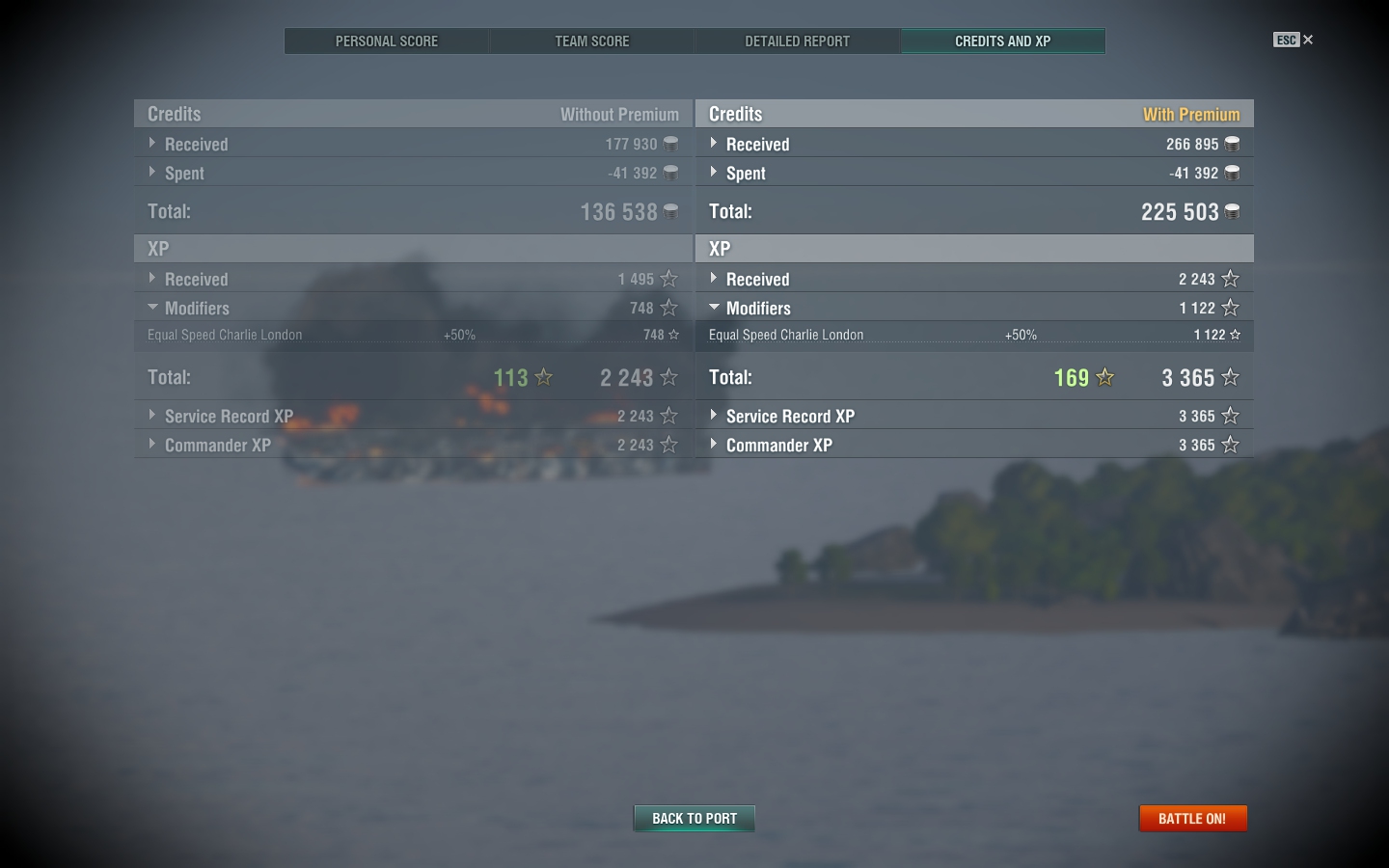Open the Team Score tab
This screenshot has width=1389, height=868.
click(592, 41)
